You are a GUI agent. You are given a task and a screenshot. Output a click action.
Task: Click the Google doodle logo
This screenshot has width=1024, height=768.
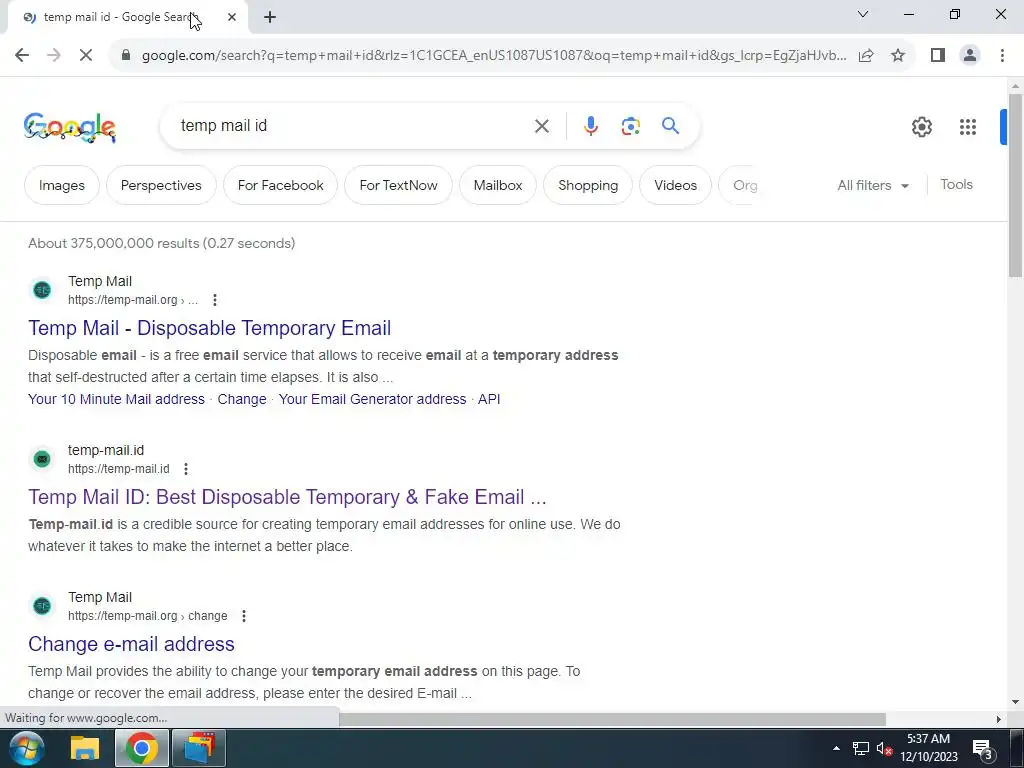tap(70, 127)
